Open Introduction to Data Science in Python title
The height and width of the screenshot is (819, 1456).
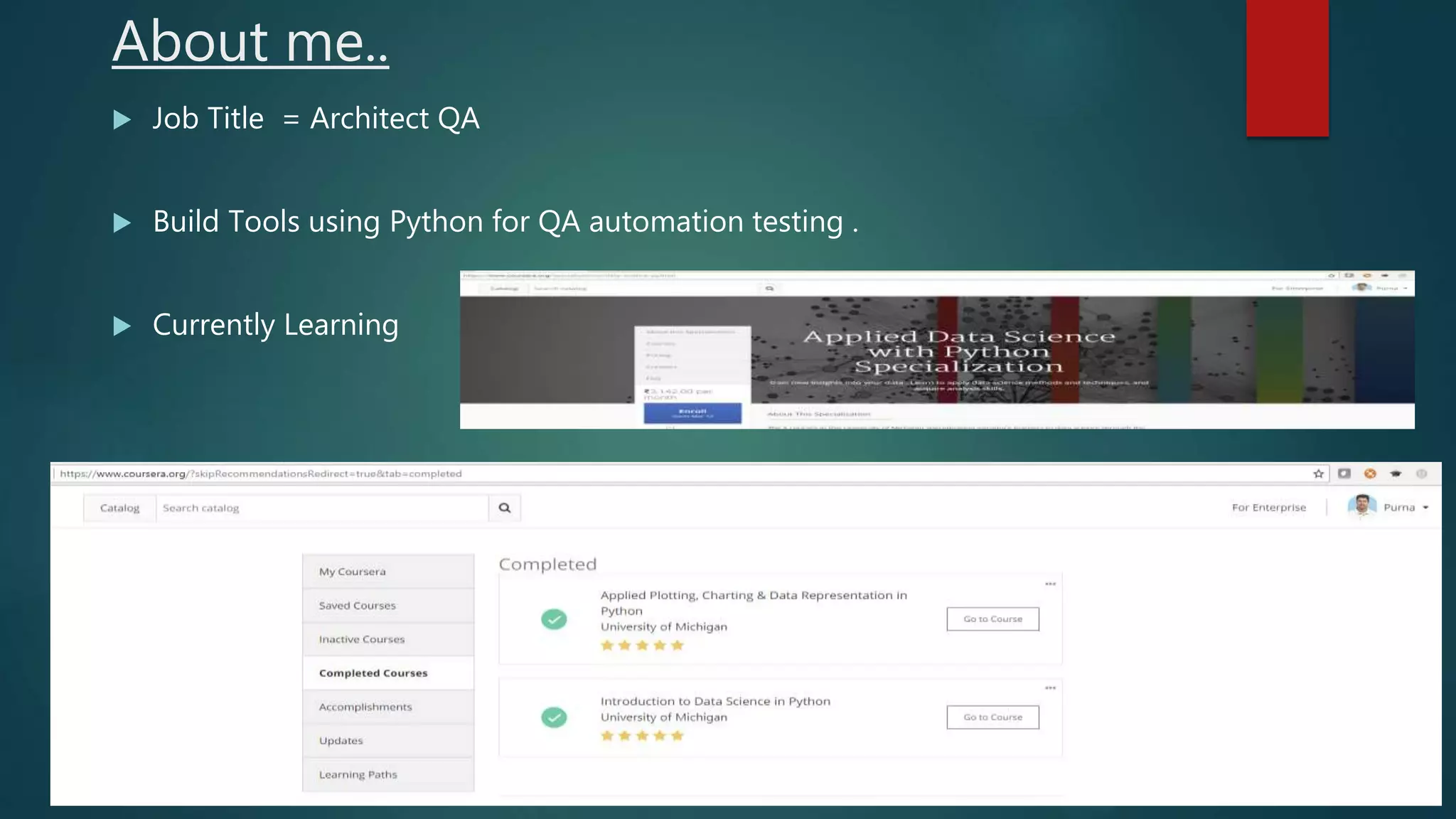715,701
